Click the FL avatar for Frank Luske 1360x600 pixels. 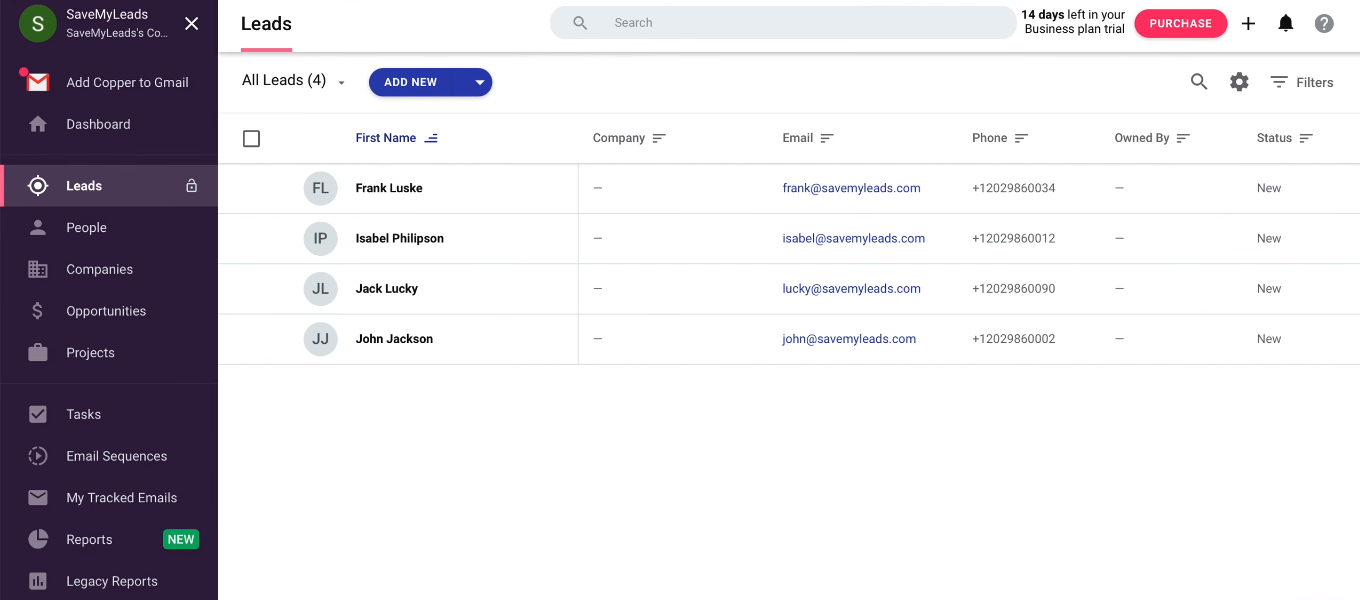point(320,188)
